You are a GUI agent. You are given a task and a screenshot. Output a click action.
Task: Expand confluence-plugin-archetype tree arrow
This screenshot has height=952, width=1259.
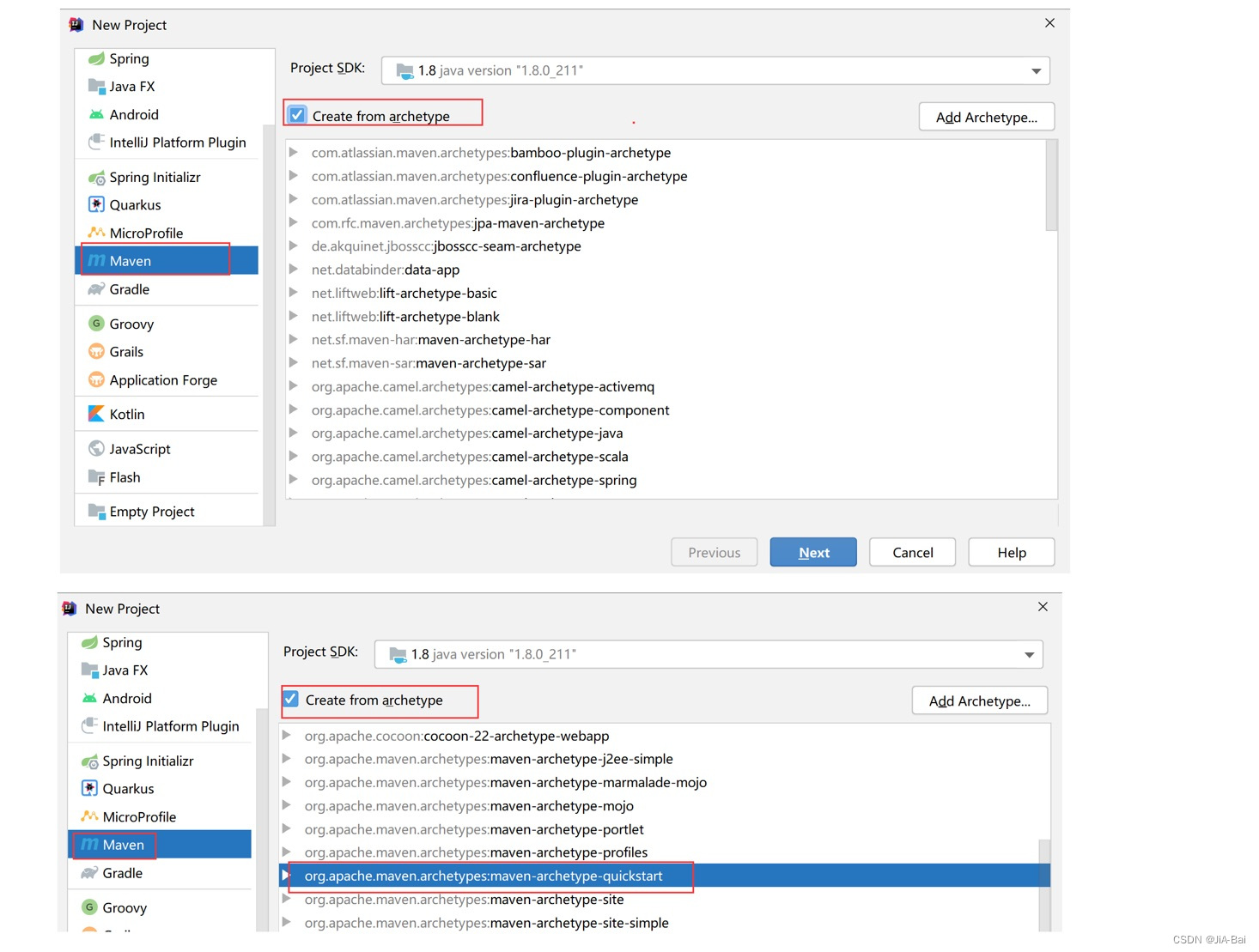point(294,175)
